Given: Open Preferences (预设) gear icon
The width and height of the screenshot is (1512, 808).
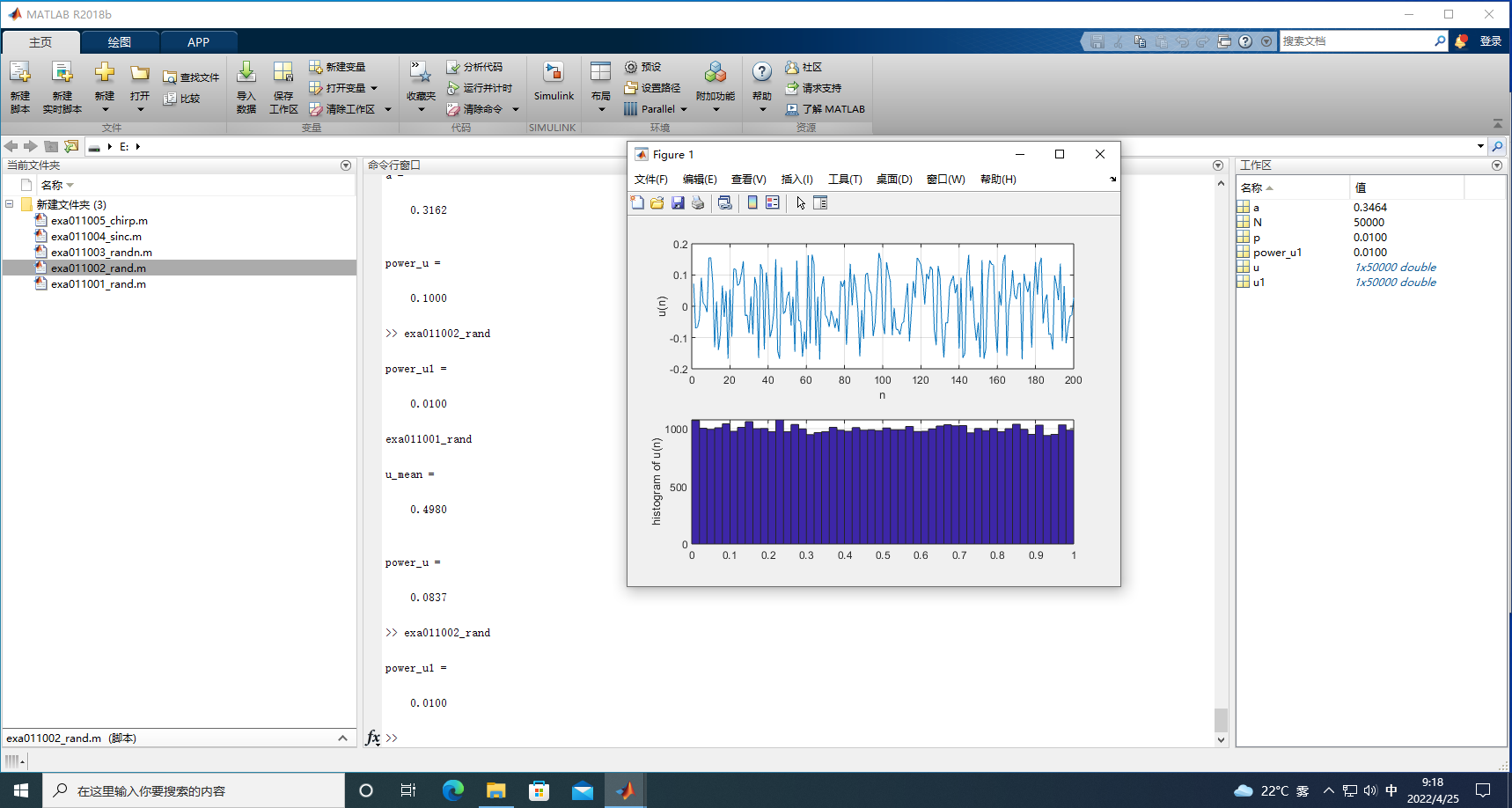Looking at the screenshot, I should [631, 67].
